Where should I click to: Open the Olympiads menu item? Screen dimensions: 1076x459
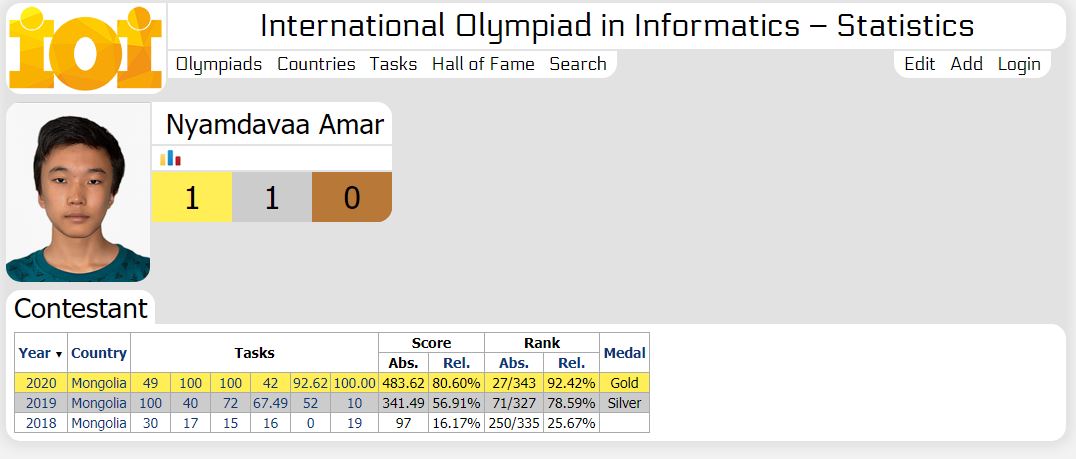click(x=219, y=64)
